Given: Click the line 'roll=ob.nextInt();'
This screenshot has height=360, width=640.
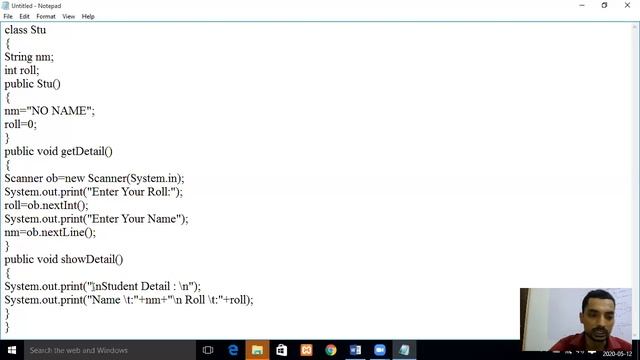Looking at the screenshot, I should [46, 205].
